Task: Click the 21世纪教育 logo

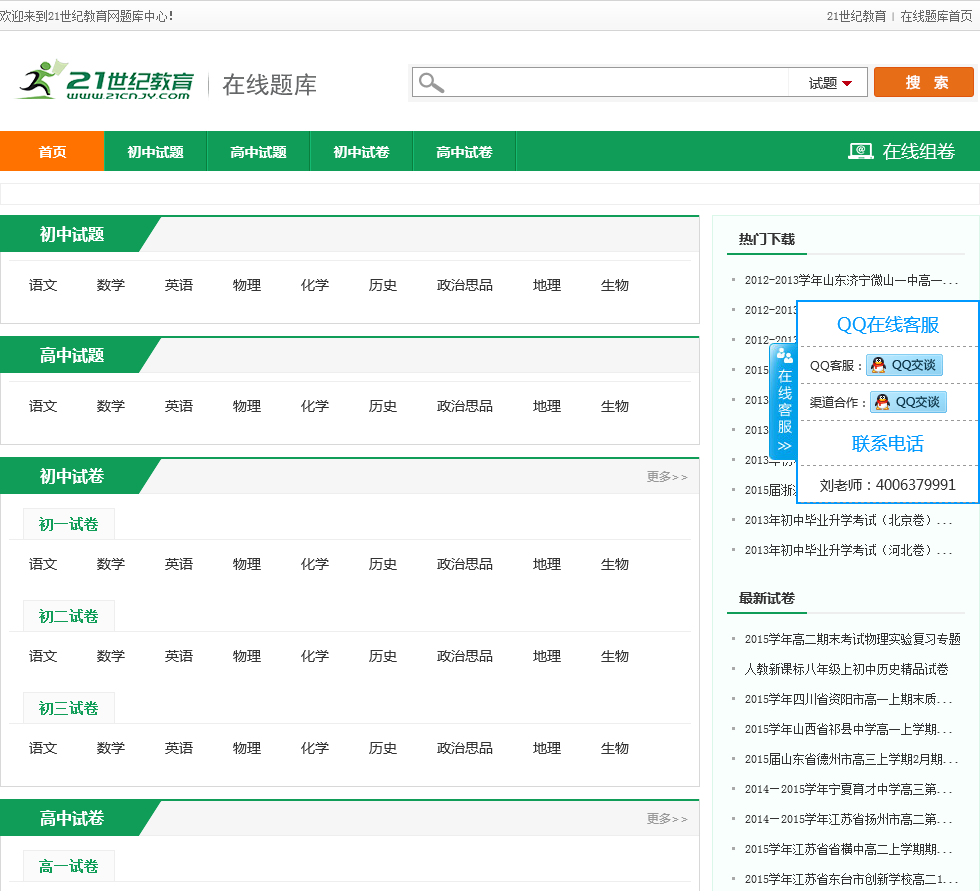Action: (105, 81)
